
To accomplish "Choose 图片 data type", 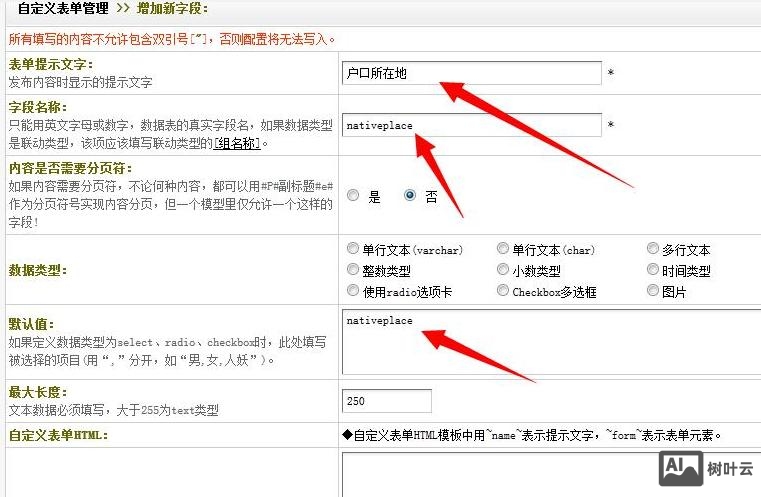I will (x=653, y=290).
